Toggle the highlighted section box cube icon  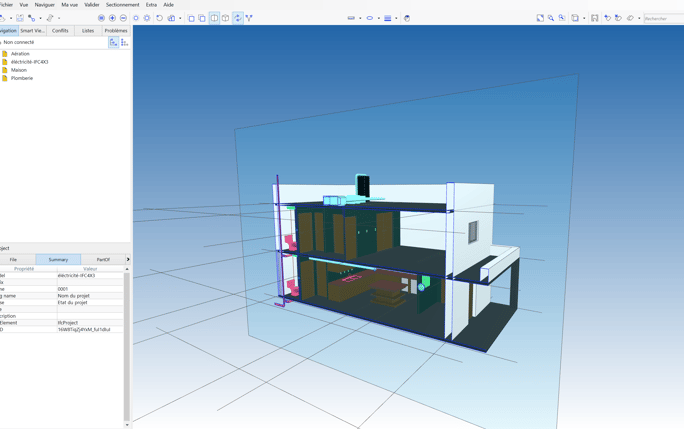[x=214, y=18]
